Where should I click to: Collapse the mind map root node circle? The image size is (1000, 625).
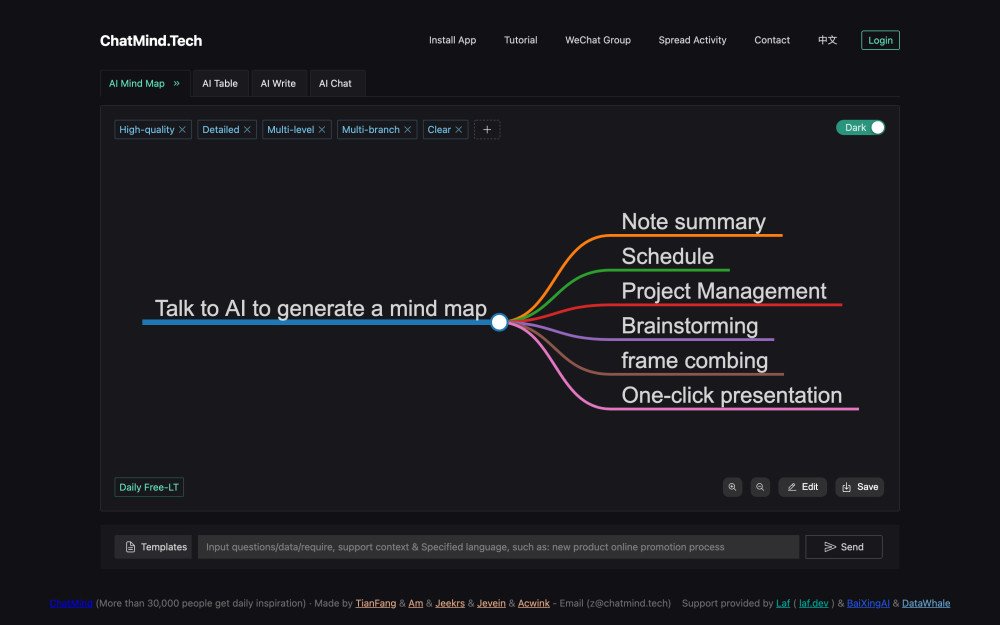tap(499, 322)
